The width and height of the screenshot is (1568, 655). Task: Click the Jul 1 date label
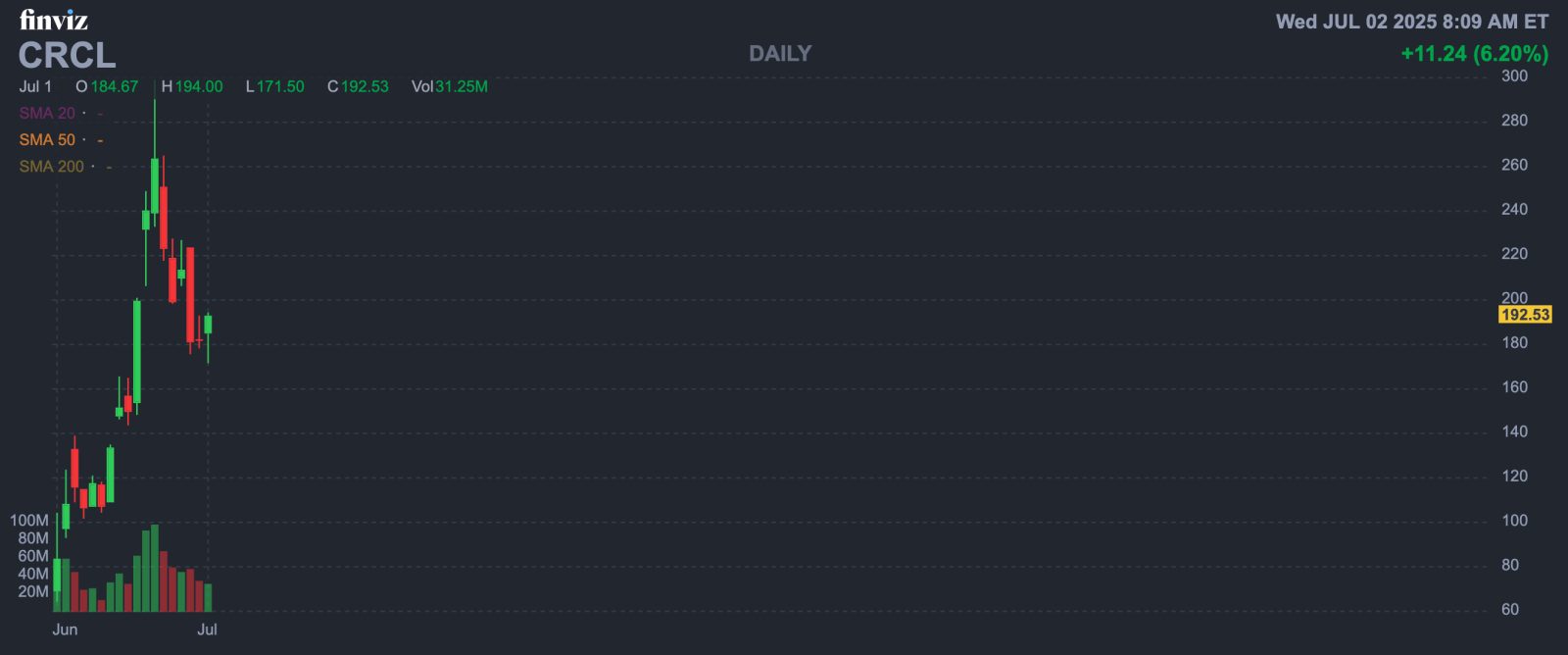coord(35,86)
